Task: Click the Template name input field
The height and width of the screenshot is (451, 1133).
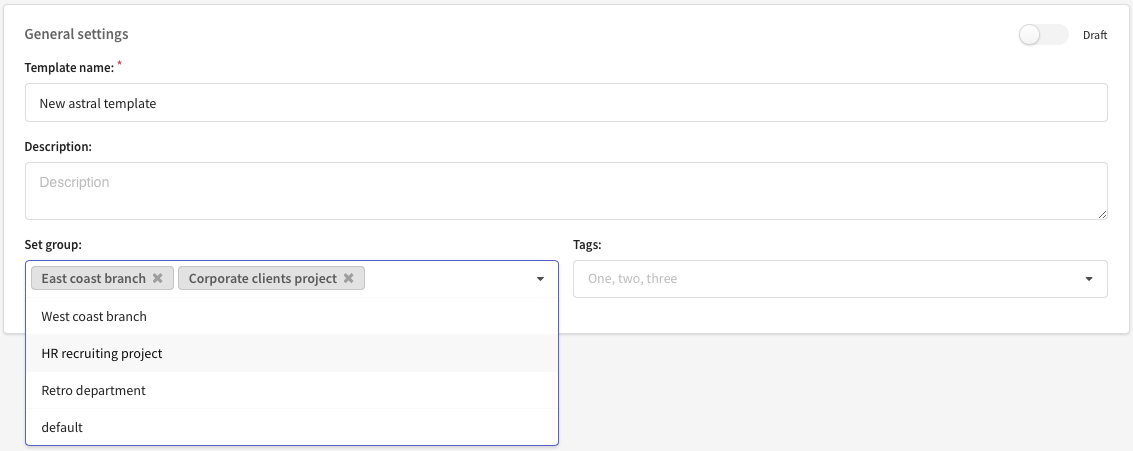Action: coord(566,103)
